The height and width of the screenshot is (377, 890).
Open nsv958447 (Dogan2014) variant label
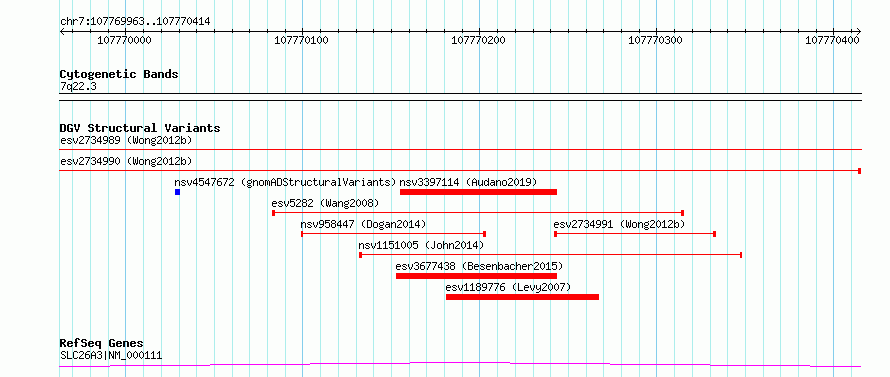coord(363,224)
